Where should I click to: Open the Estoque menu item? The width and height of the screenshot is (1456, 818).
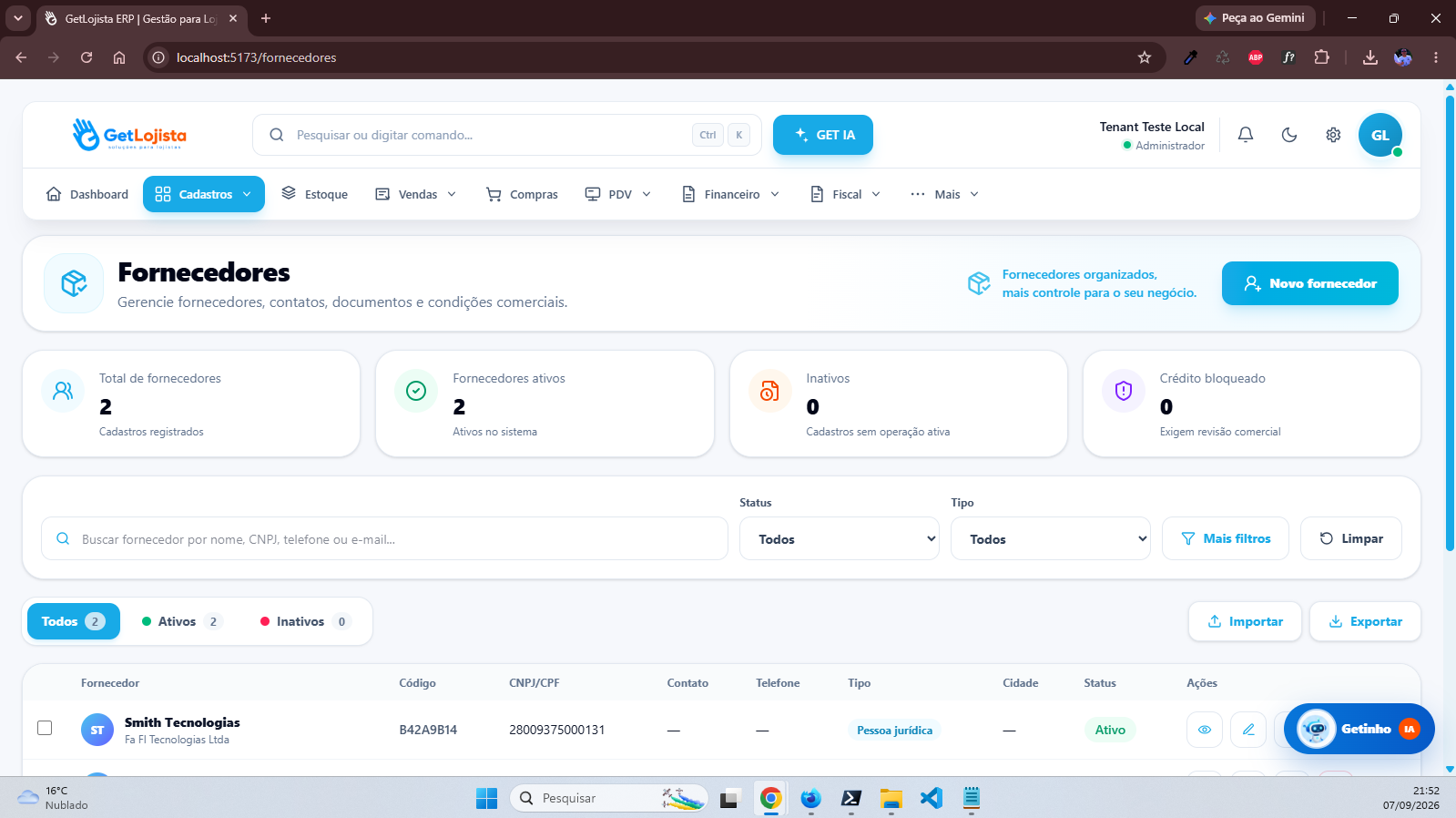(315, 194)
